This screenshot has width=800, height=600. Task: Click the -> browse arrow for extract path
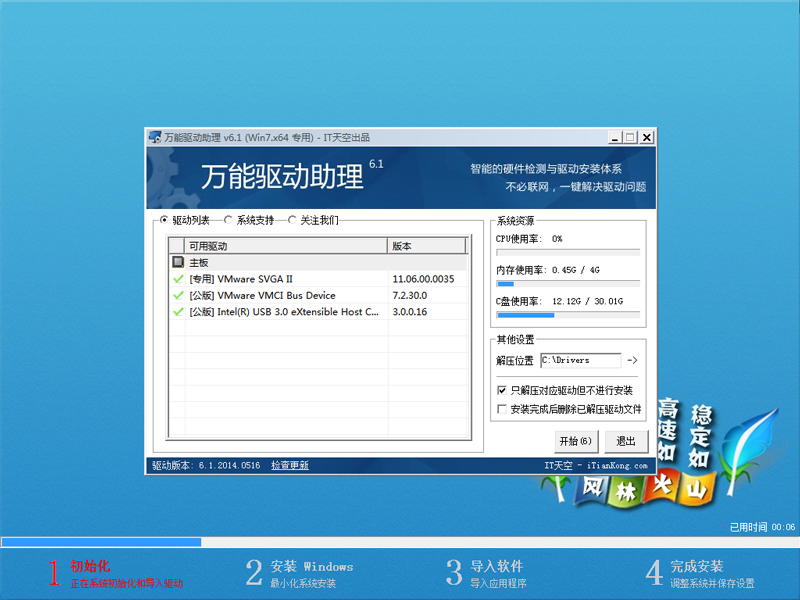click(632, 360)
